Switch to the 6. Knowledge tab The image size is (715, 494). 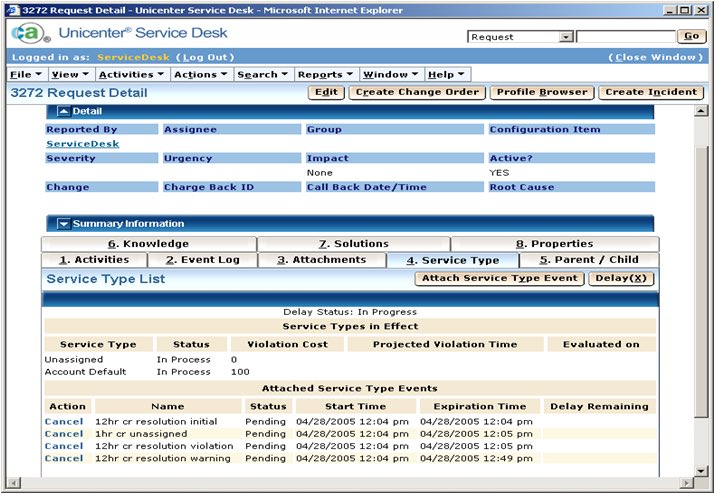(x=149, y=244)
